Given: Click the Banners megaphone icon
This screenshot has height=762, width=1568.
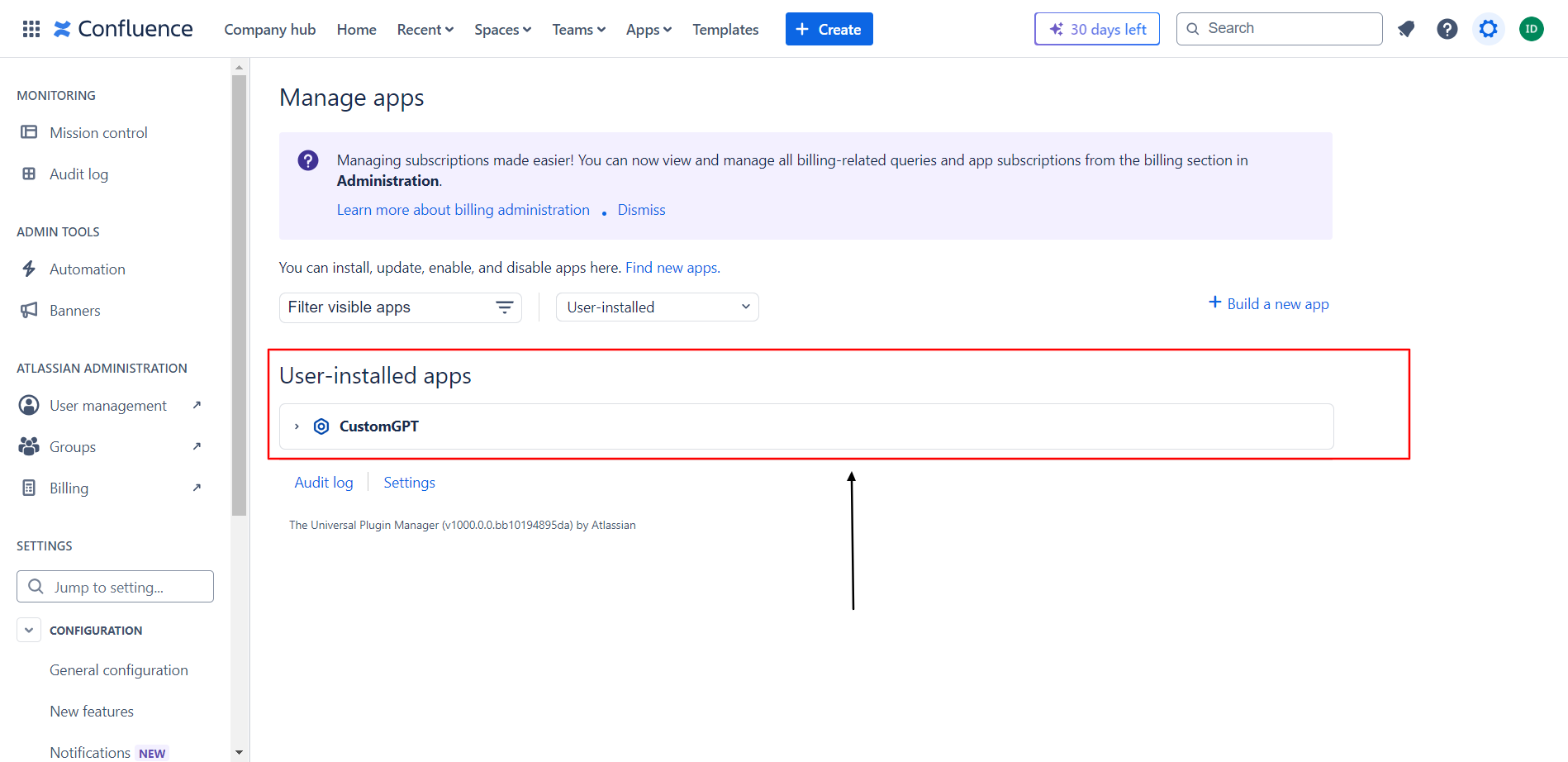Looking at the screenshot, I should click(x=29, y=310).
